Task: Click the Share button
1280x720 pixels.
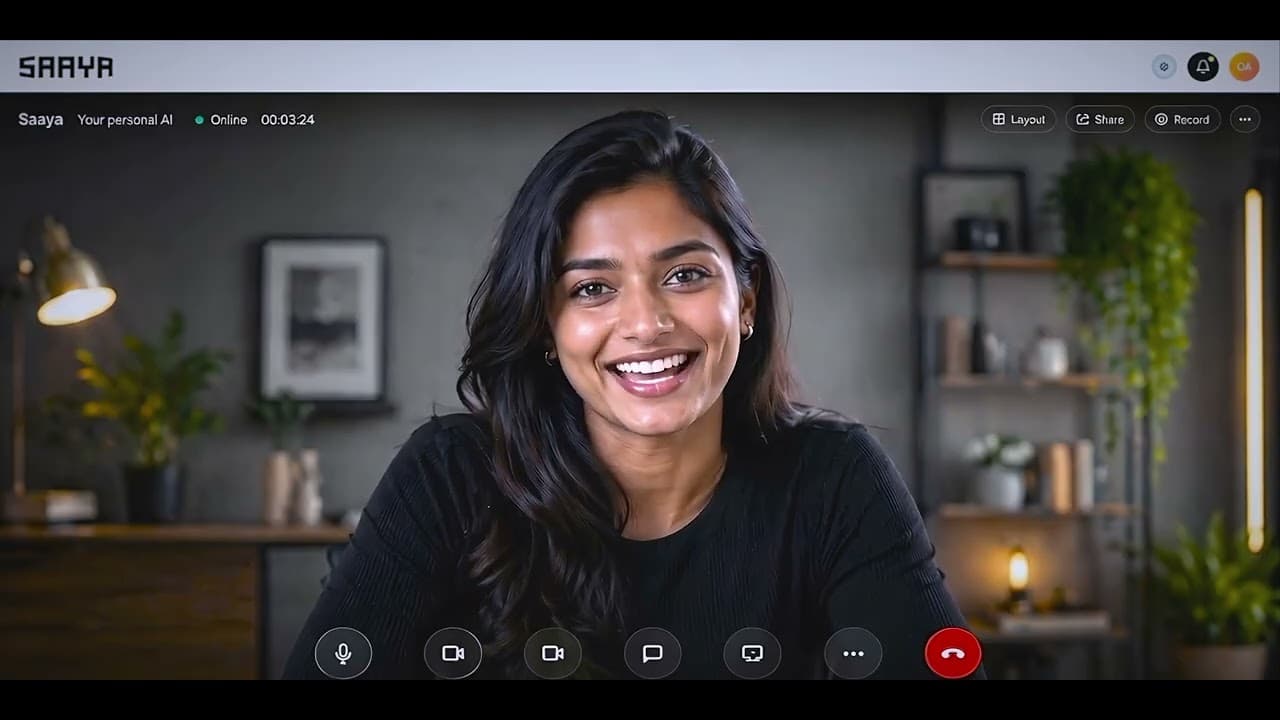Action: tap(1100, 119)
